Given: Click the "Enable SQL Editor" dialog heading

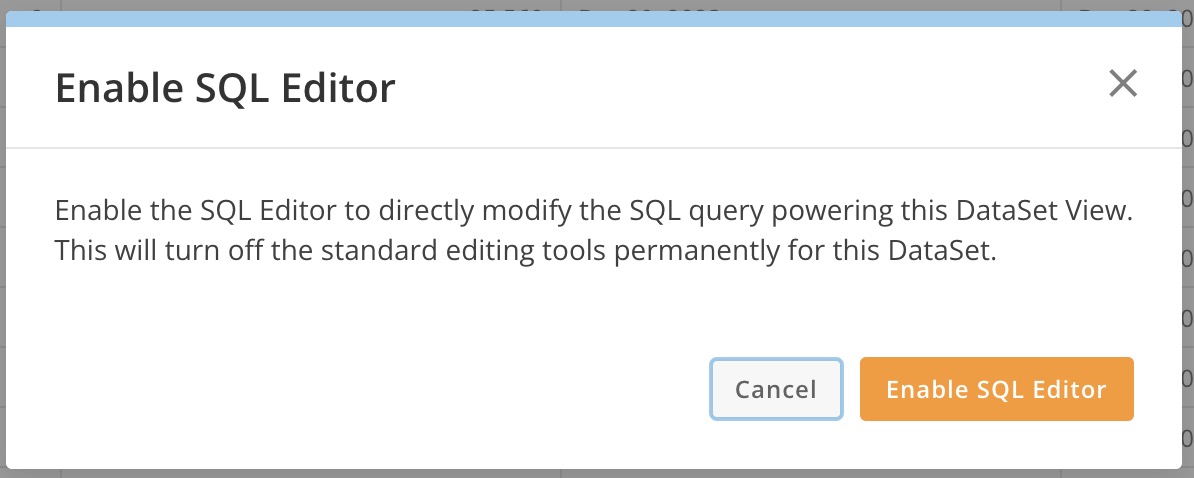Looking at the screenshot, I should [225, 89].
